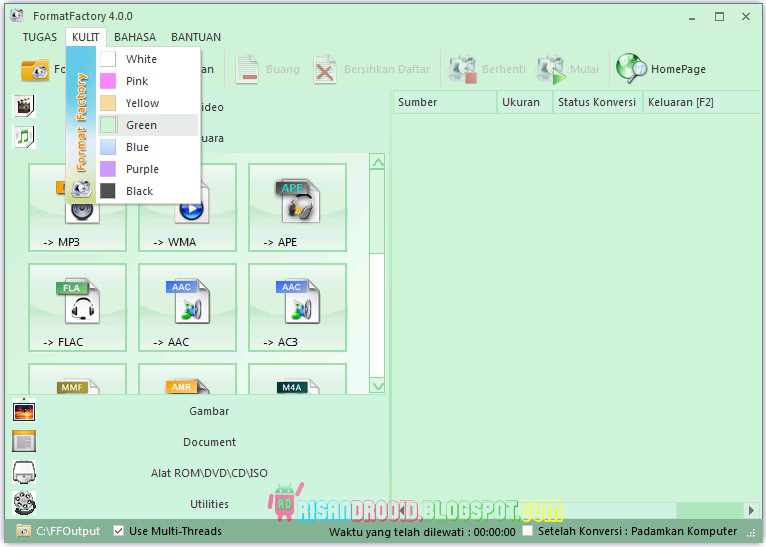
Task: Open the BAHASA language menu
Action: pyautogui.click(x=135, y=37)
